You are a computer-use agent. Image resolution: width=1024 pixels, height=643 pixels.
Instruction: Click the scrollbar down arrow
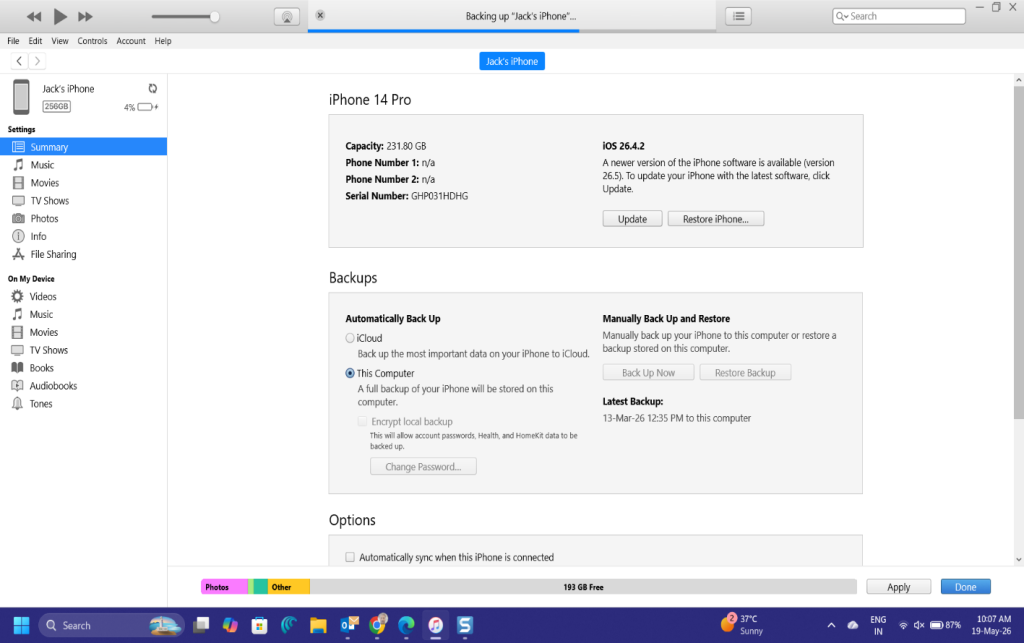coord(1019,559)
